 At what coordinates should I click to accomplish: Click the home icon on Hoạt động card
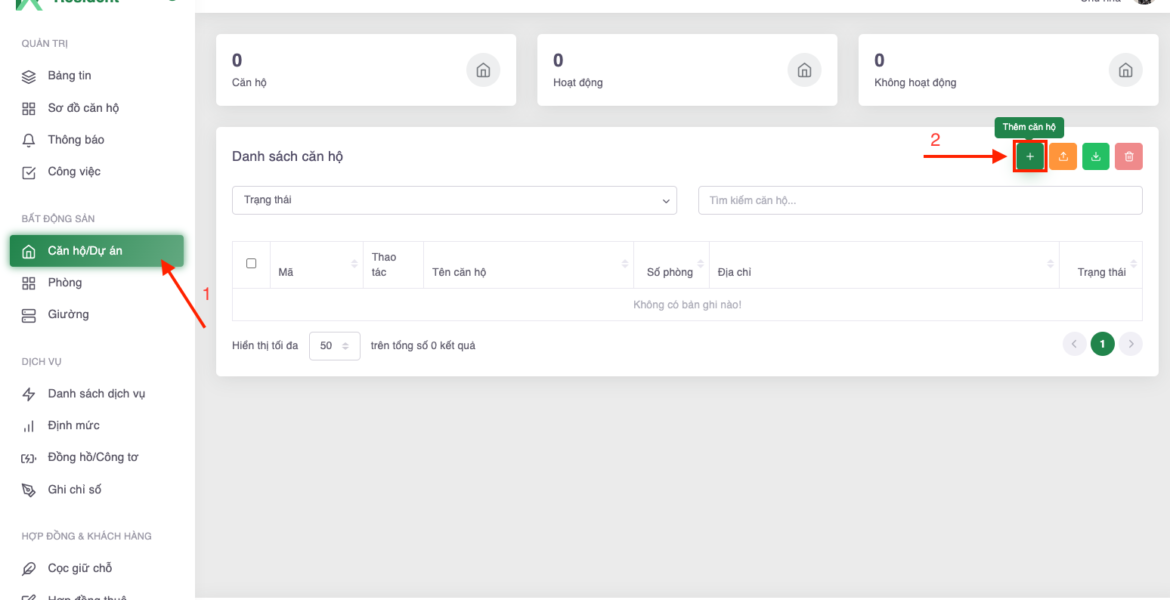(804, 70)
